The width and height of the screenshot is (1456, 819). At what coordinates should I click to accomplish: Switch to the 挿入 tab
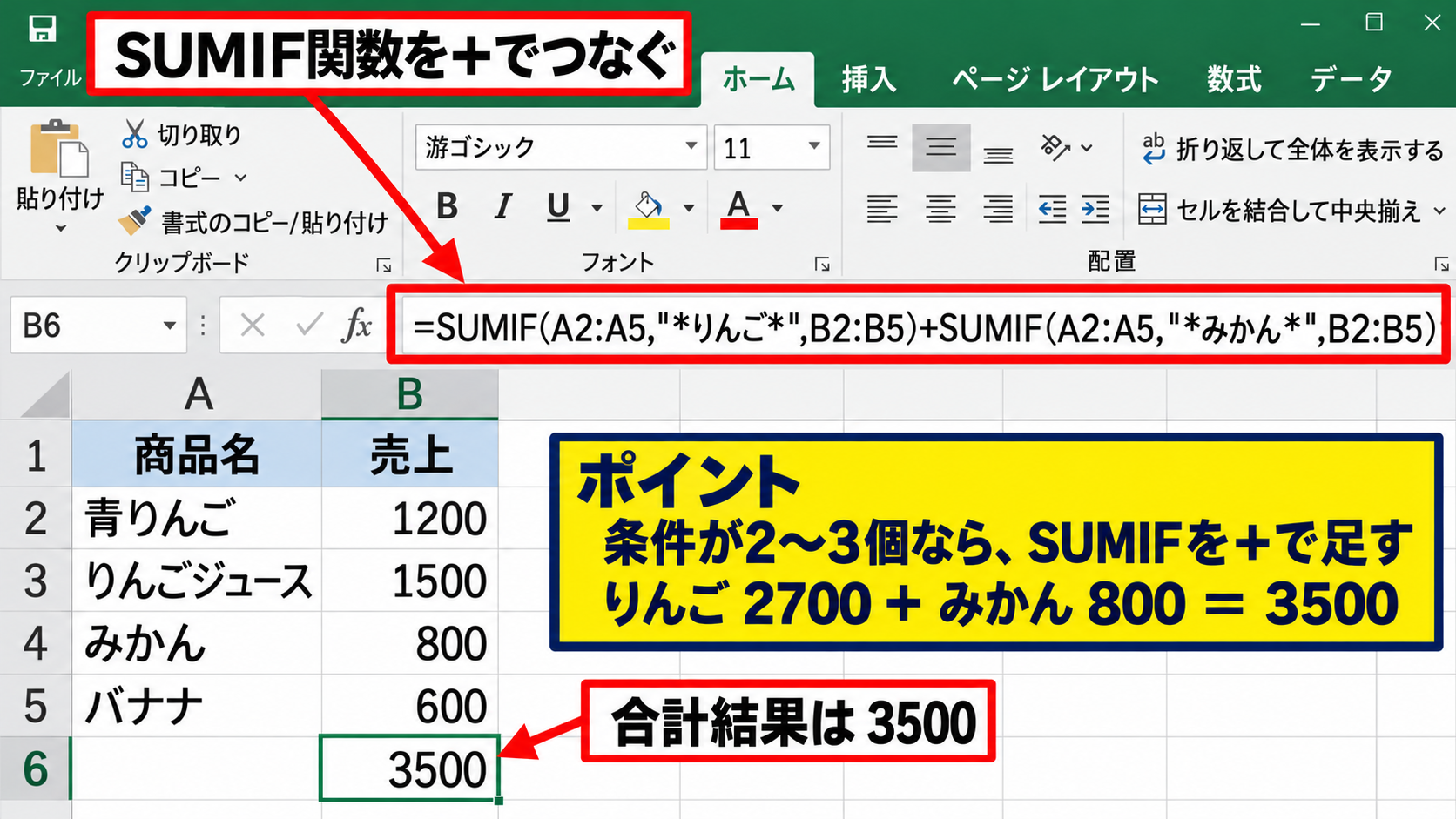869,79
